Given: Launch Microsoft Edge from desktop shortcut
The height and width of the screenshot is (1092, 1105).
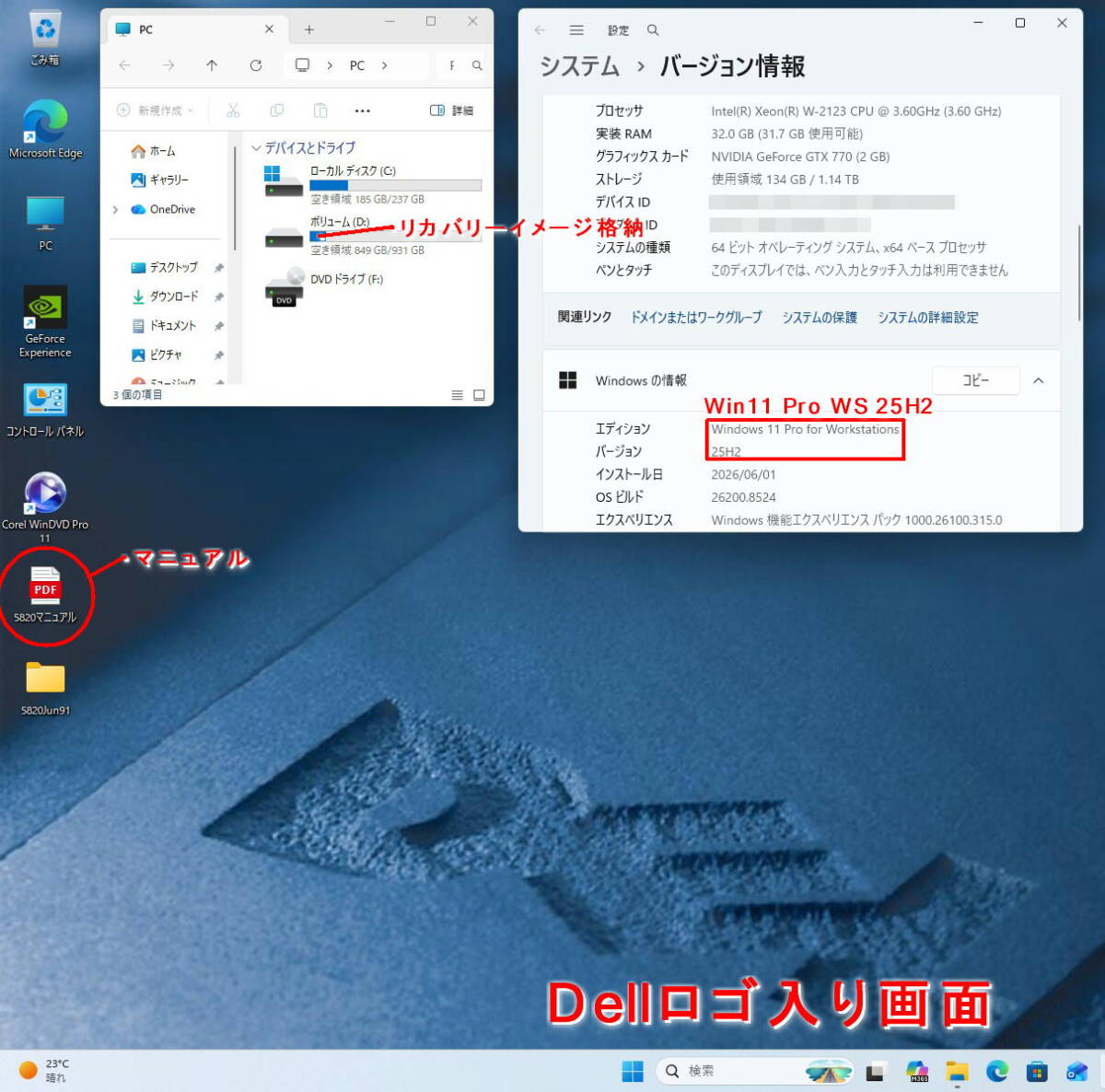Looking at the screenshot, I should [45, 130].
